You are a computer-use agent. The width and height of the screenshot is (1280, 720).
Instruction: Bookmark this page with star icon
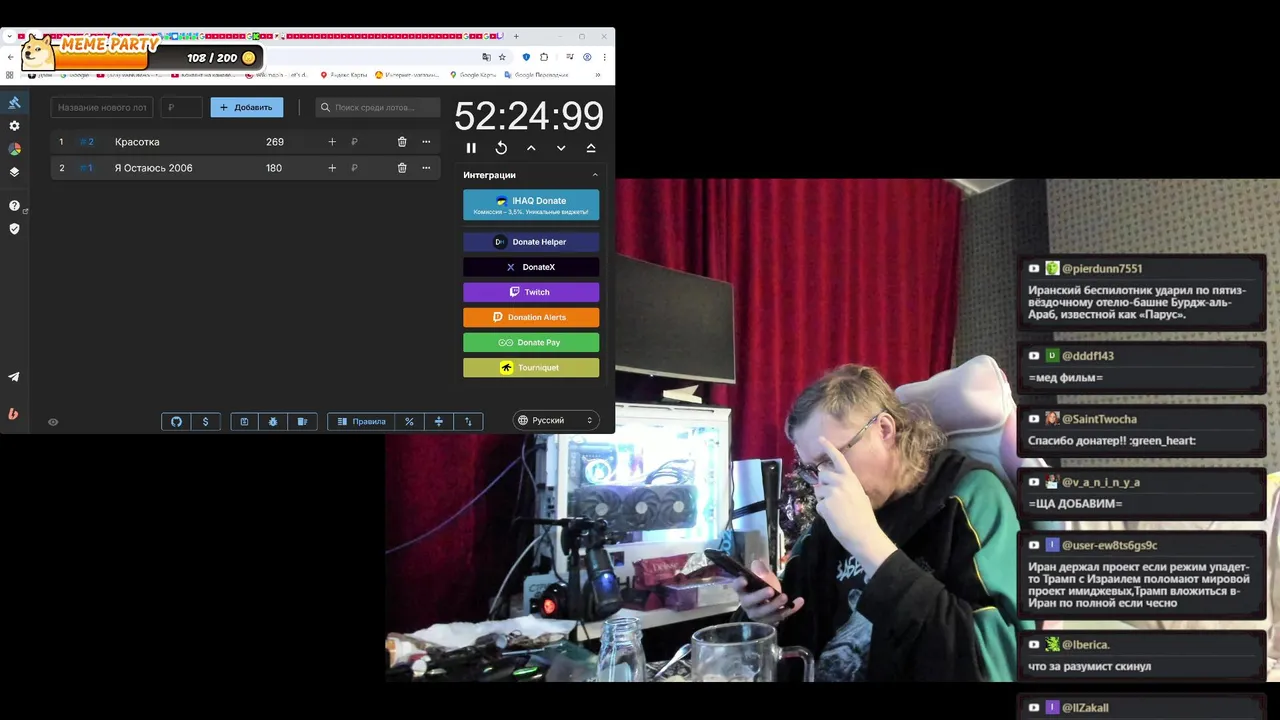(x=502, y=57)
